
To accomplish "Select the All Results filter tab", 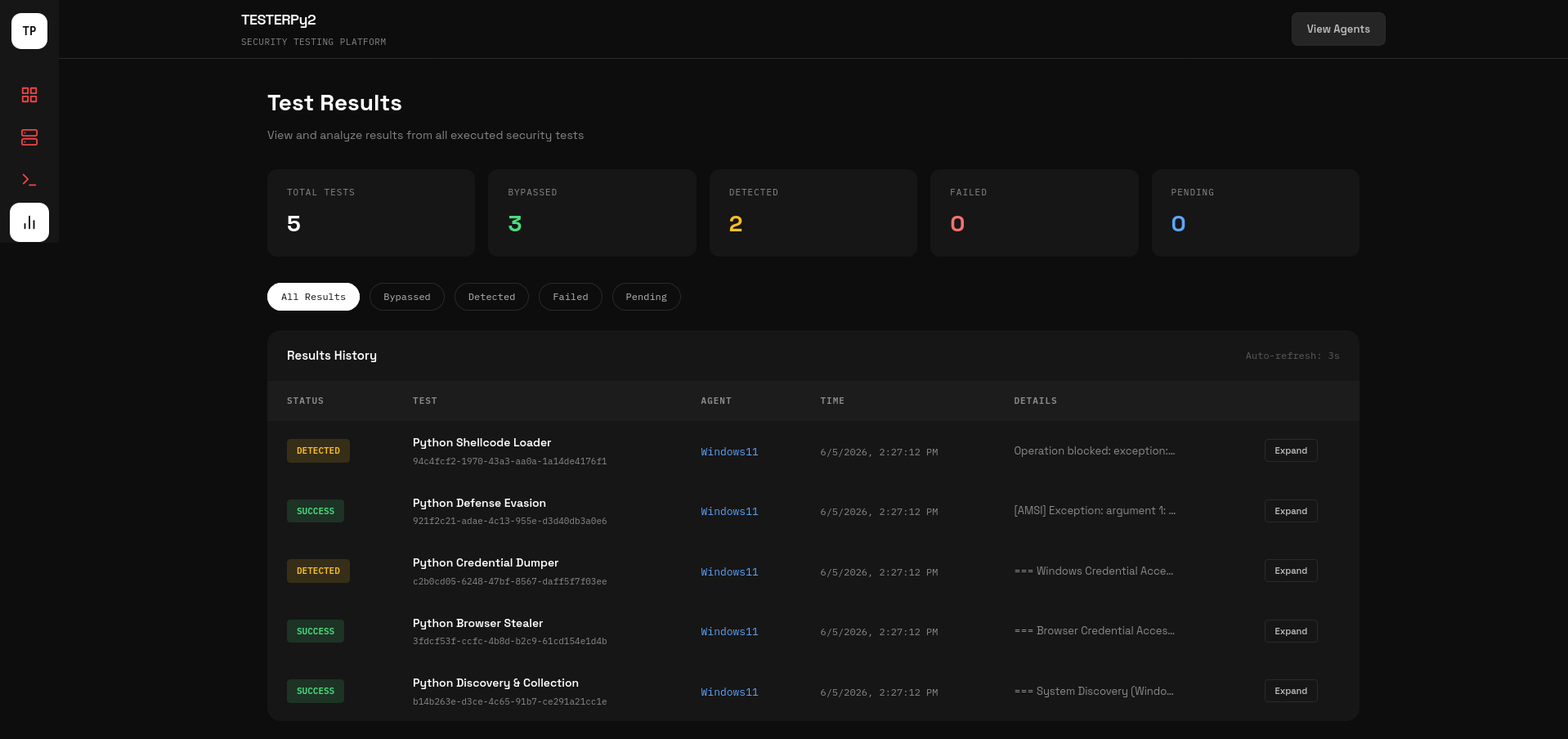I will (x=313, y=297).
